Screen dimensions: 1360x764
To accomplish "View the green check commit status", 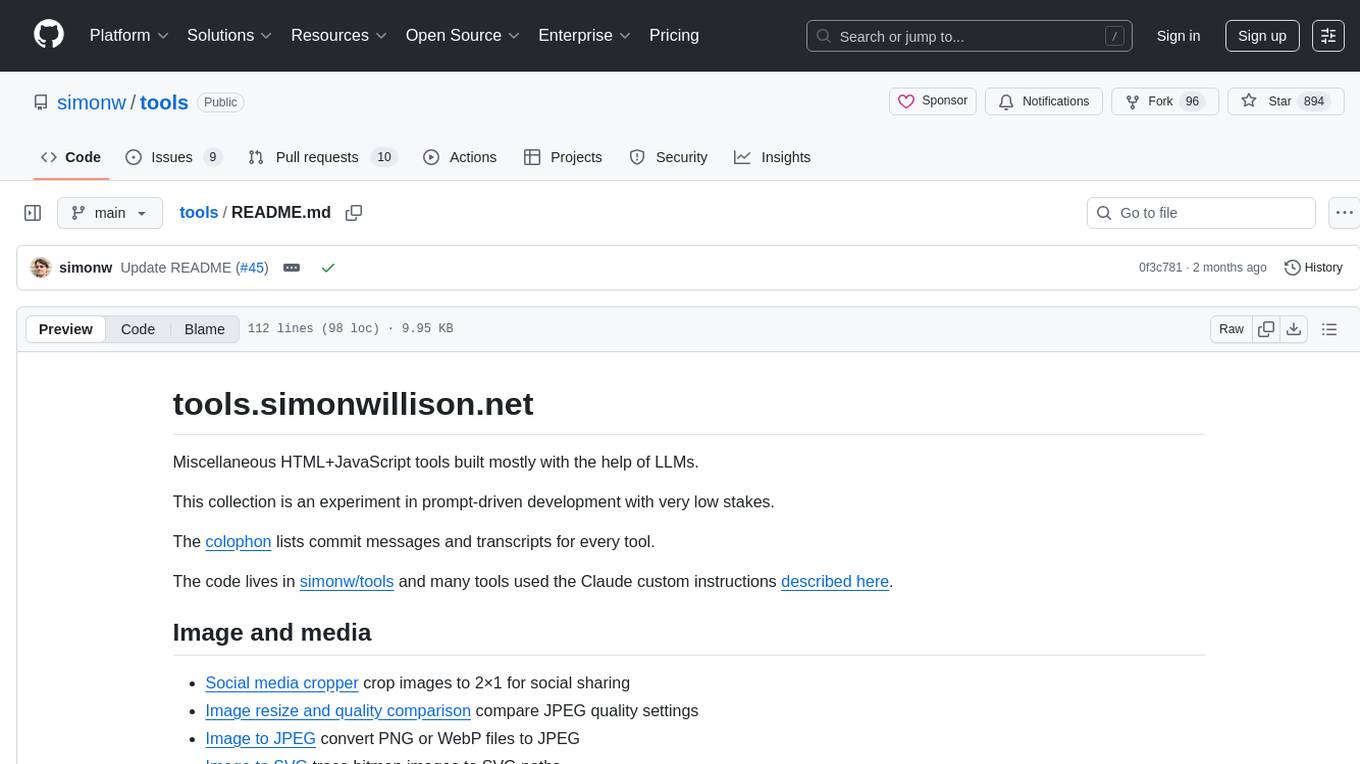I will pos(328,267).
